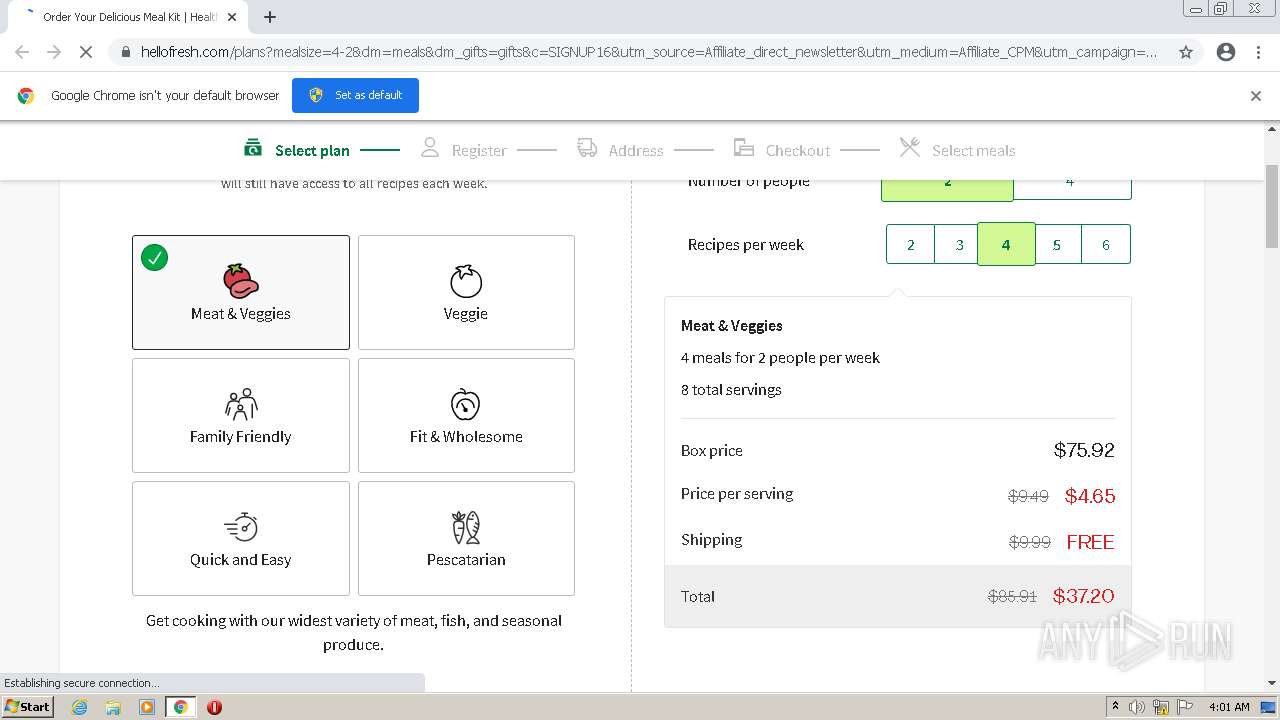This screenshot has width=1280, height=720.
Task: Go back to previous page
Action: [22, 52]
